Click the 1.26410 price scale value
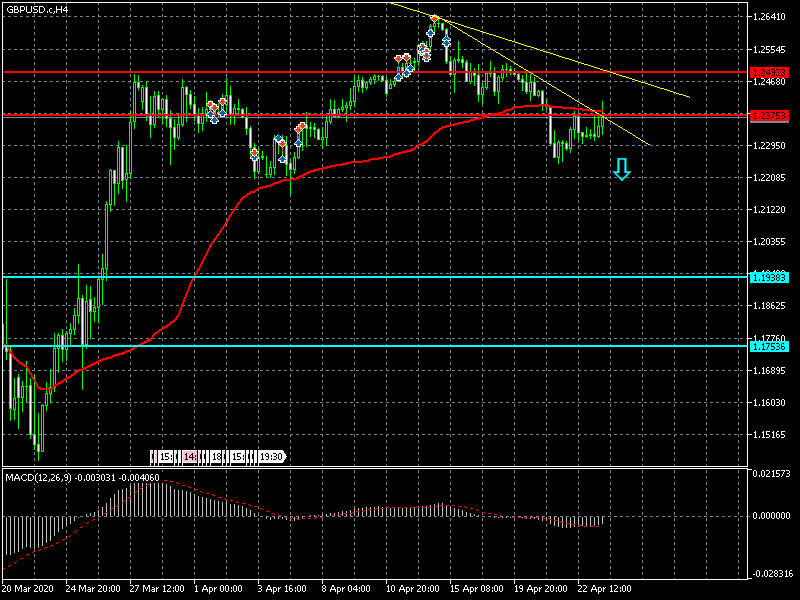 point(769,17)
